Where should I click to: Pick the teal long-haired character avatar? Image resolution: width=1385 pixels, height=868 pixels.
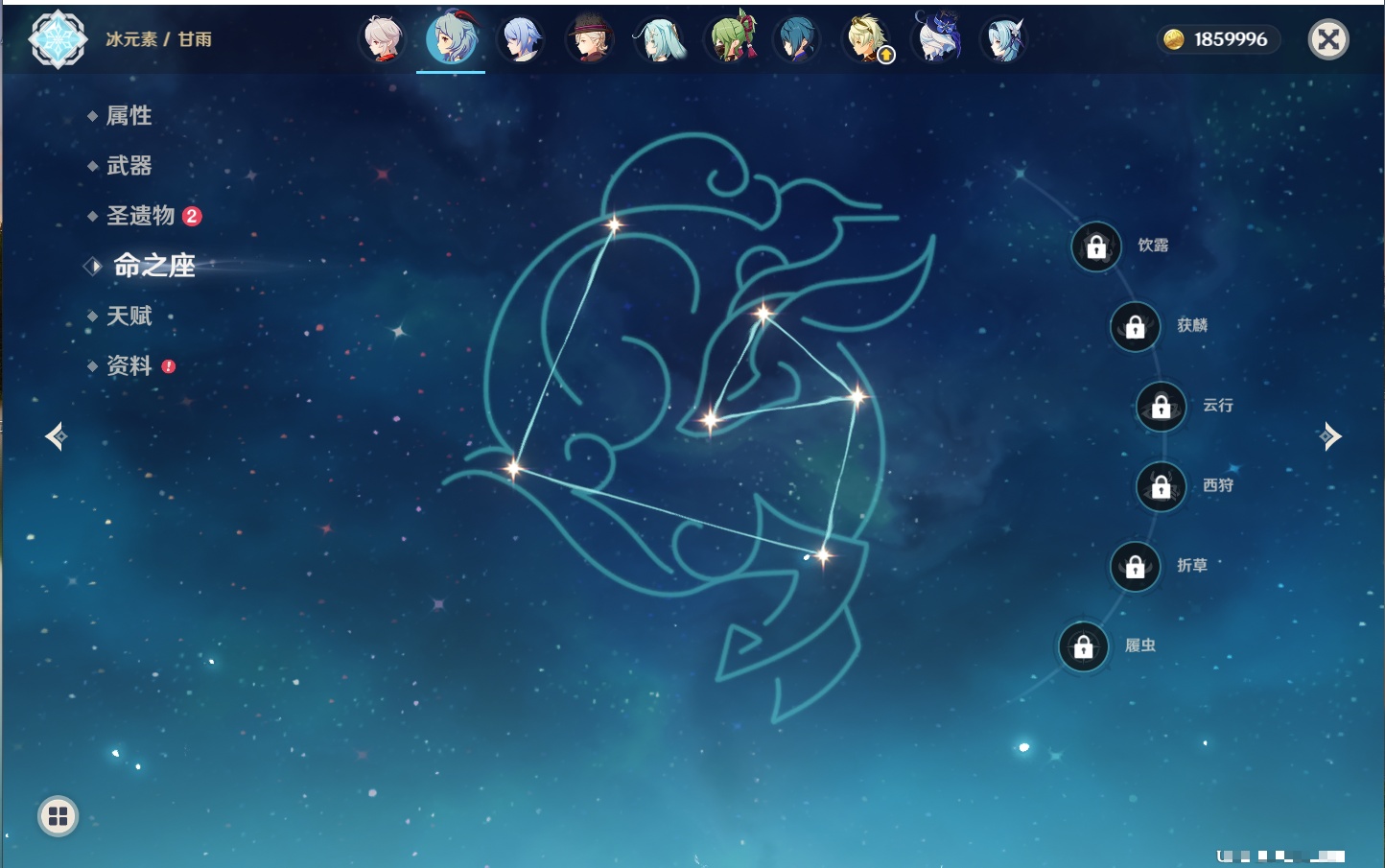pos(660,39)
